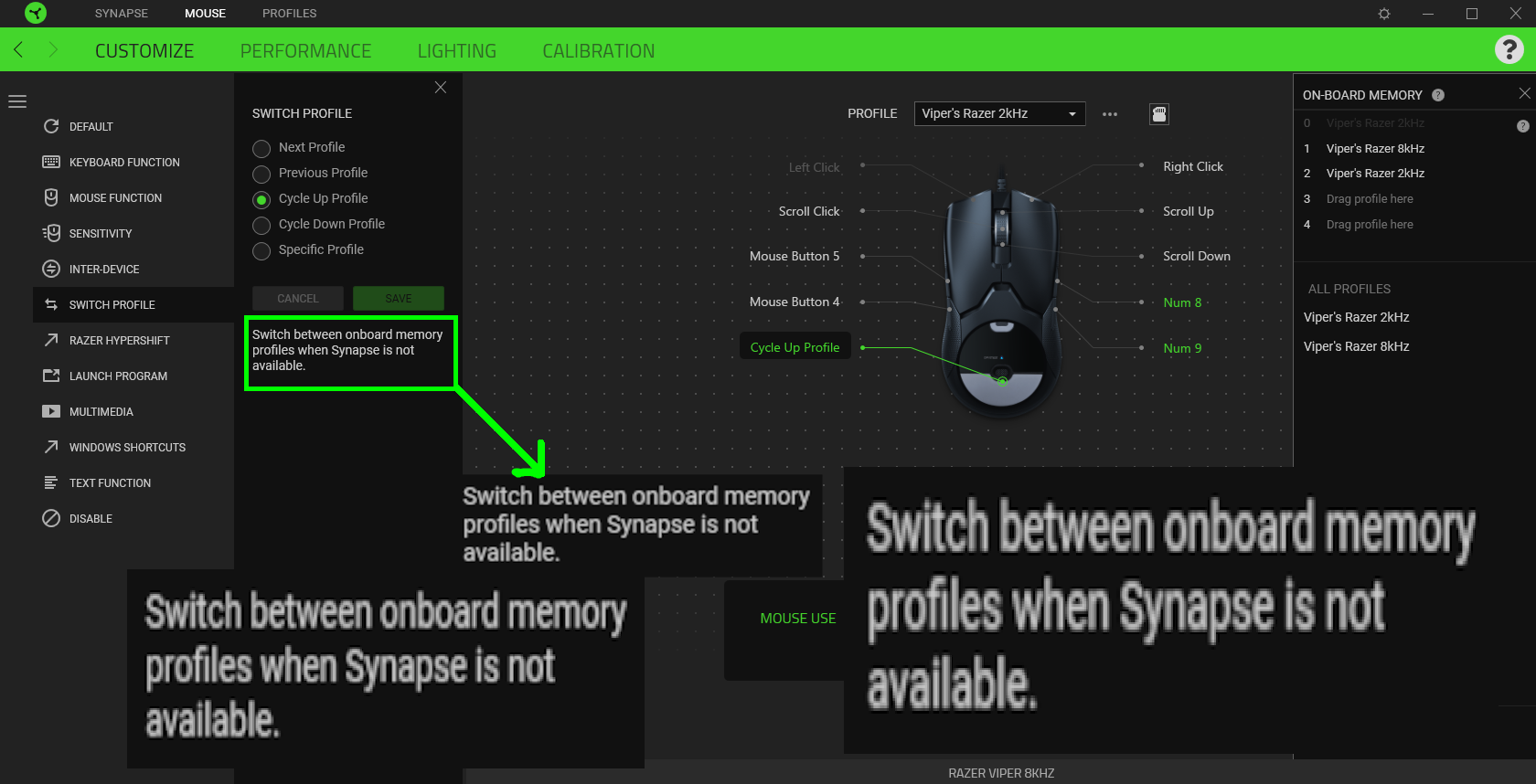This screenshot has width=1536, height=784.
Task: Click slot 4 Drag profile here
Action: pyautogui.click(x=1370, y=224)
